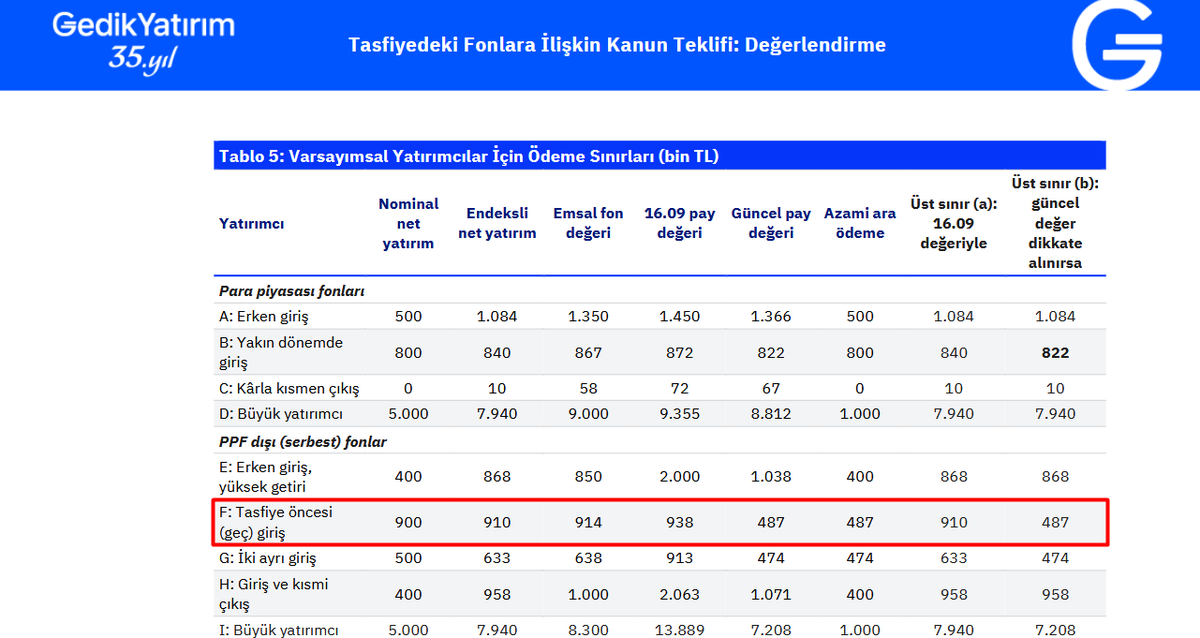Select the 'Emsal fon değeri' column header
This screenshot has height=638, width=1200.
pos(588,223)
